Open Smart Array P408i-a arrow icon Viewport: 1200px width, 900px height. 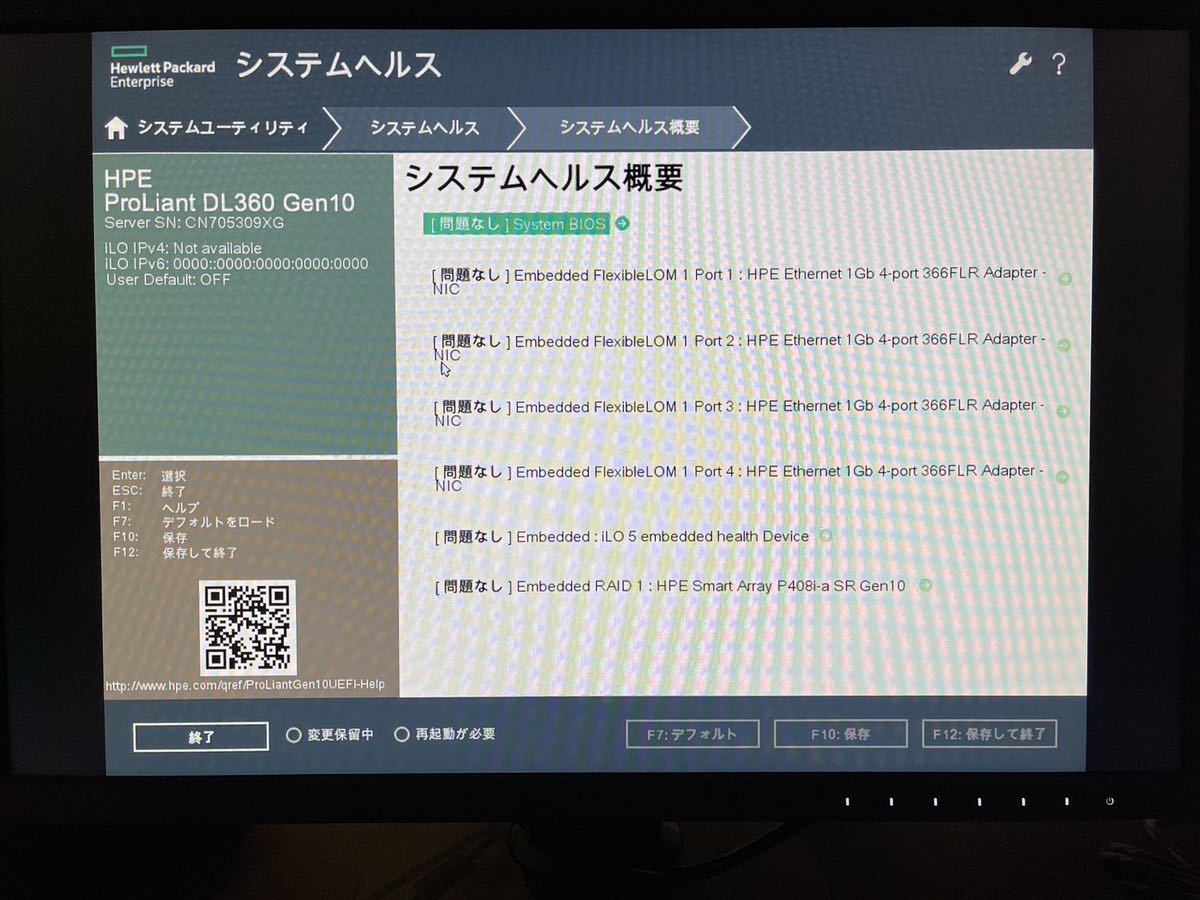tap(925, 585)
